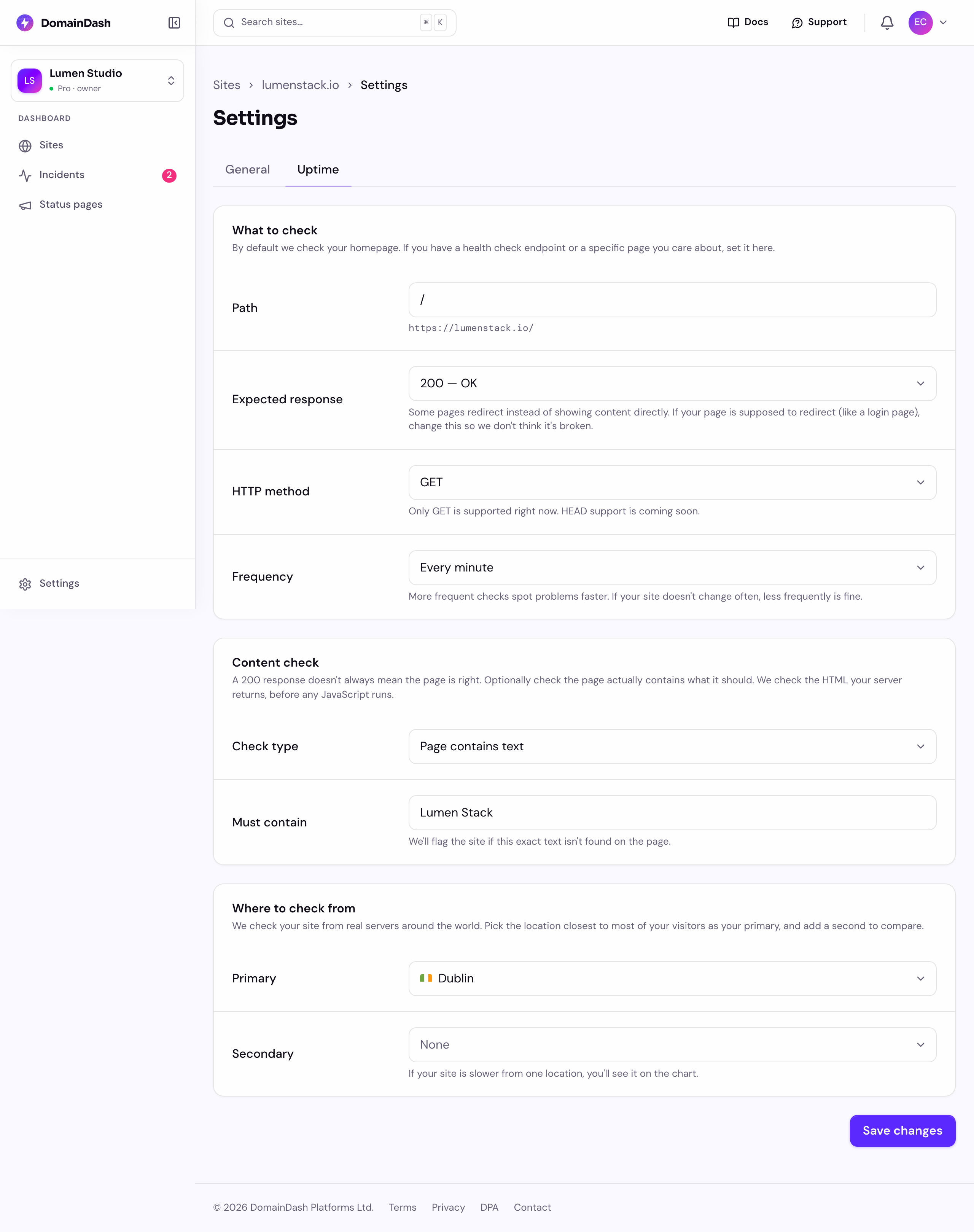Click the LS workspace avatar
This screenshot has height=1232, width=974.
[x=30, y=80]
